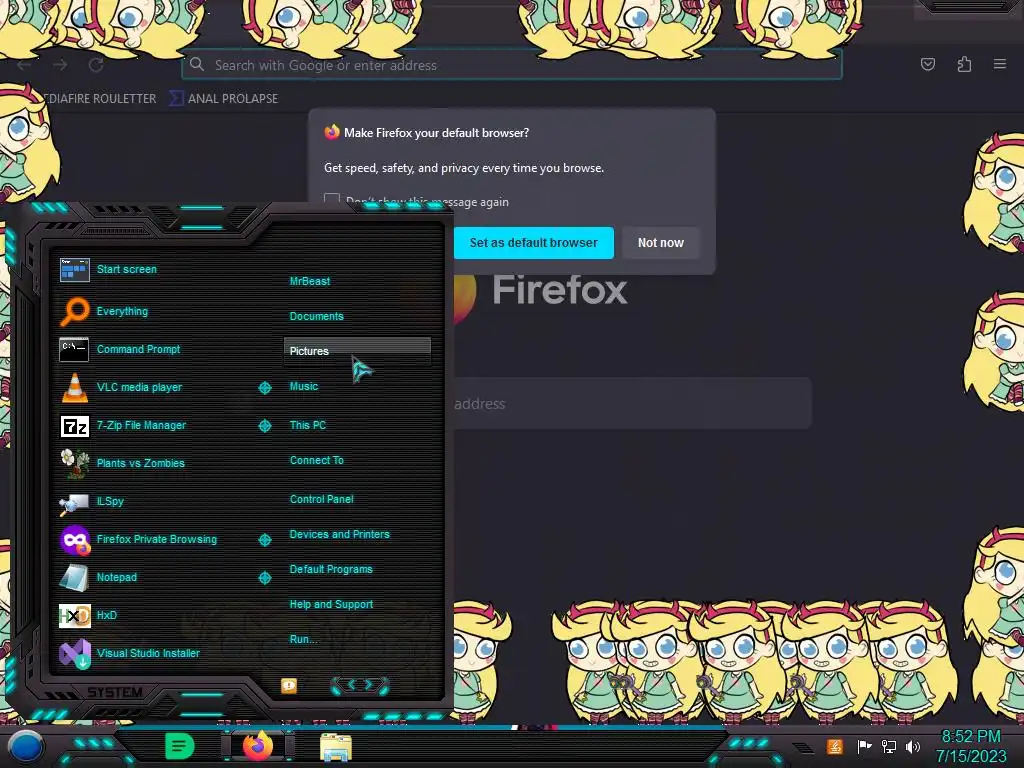
Task: Click Set as default browser button
Action: (534, 243)
